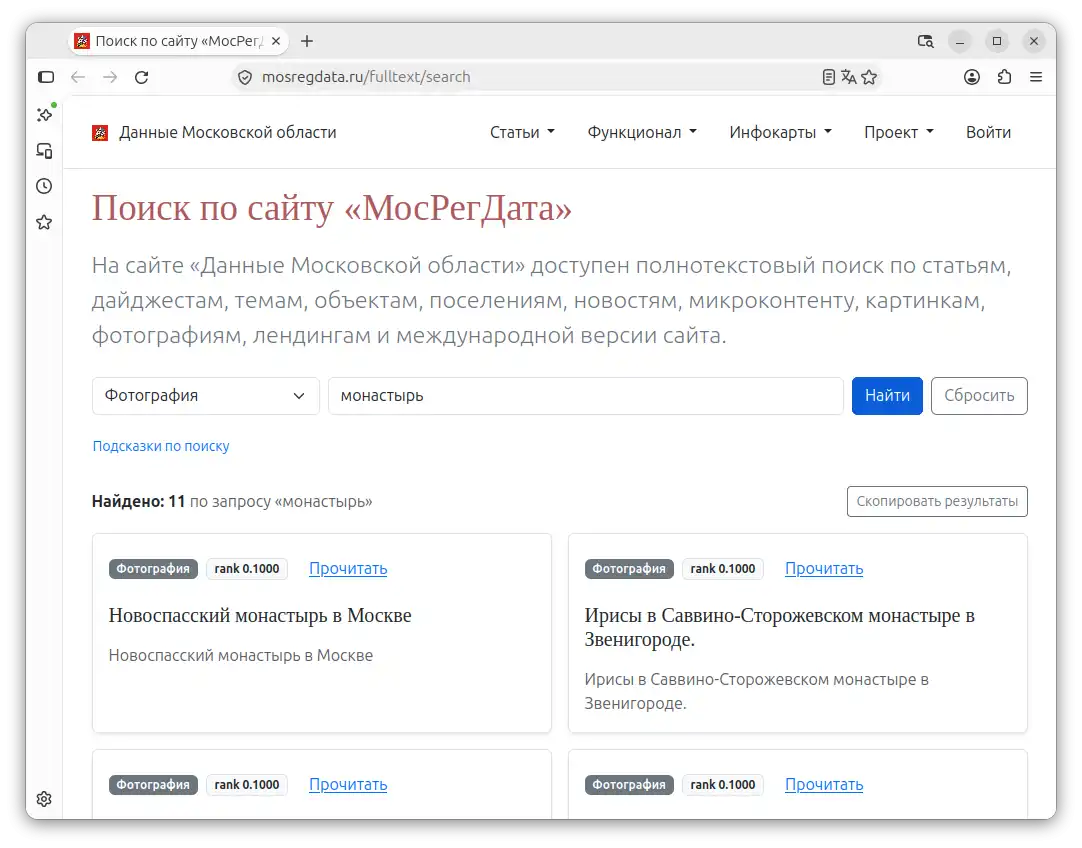1082x848 pixels.
Task: Click the Найдено: 11 results count text
Action: 138,502
